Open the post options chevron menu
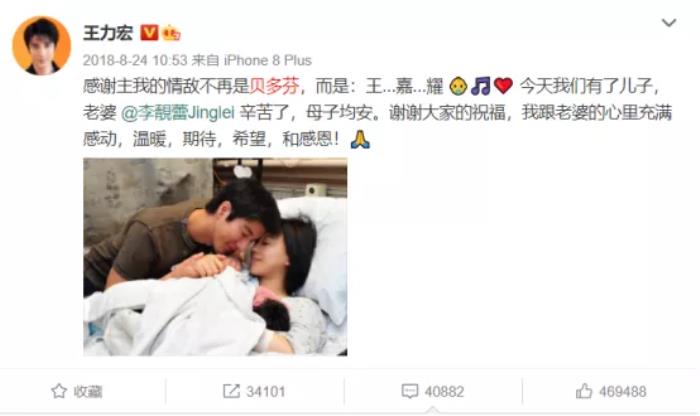The height and width of the screenshot is (416, 700). point(668,23)
